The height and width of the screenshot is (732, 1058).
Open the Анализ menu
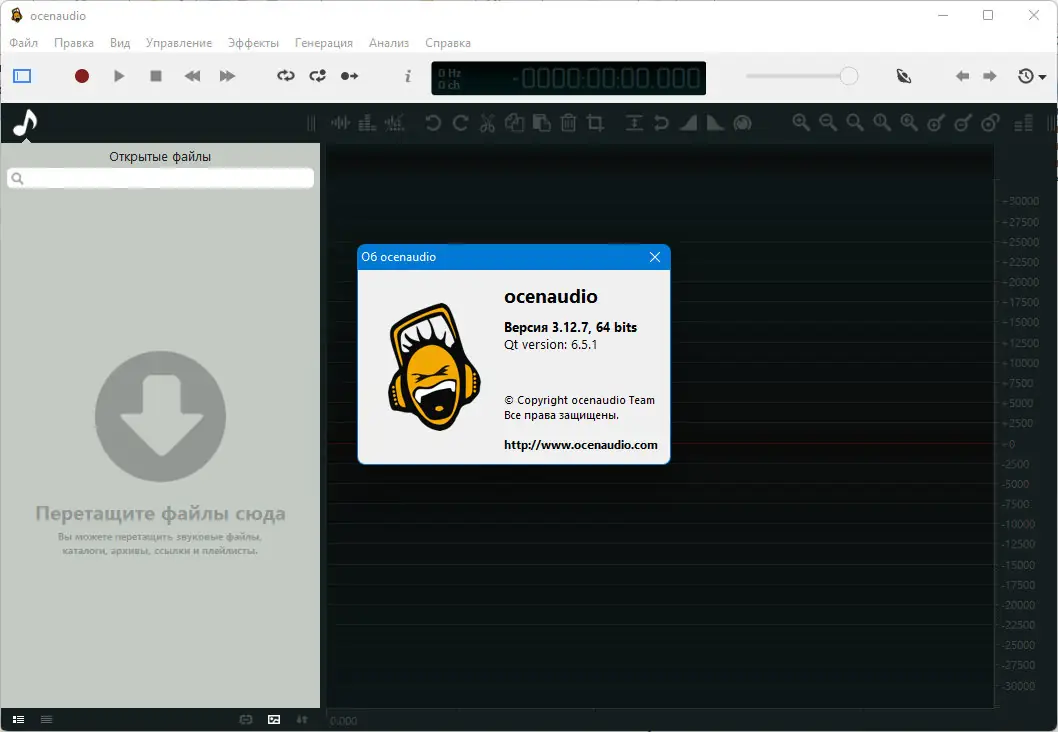[x=389, y=43]
